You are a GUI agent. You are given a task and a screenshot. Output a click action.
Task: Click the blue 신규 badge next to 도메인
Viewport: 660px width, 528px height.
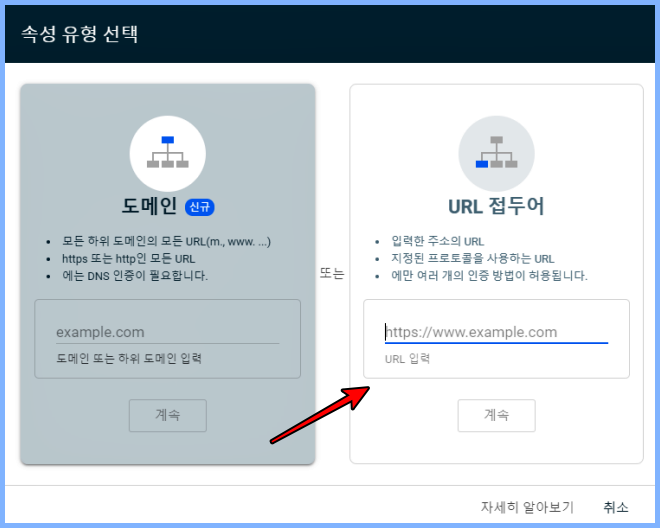(x=200, y=207)
